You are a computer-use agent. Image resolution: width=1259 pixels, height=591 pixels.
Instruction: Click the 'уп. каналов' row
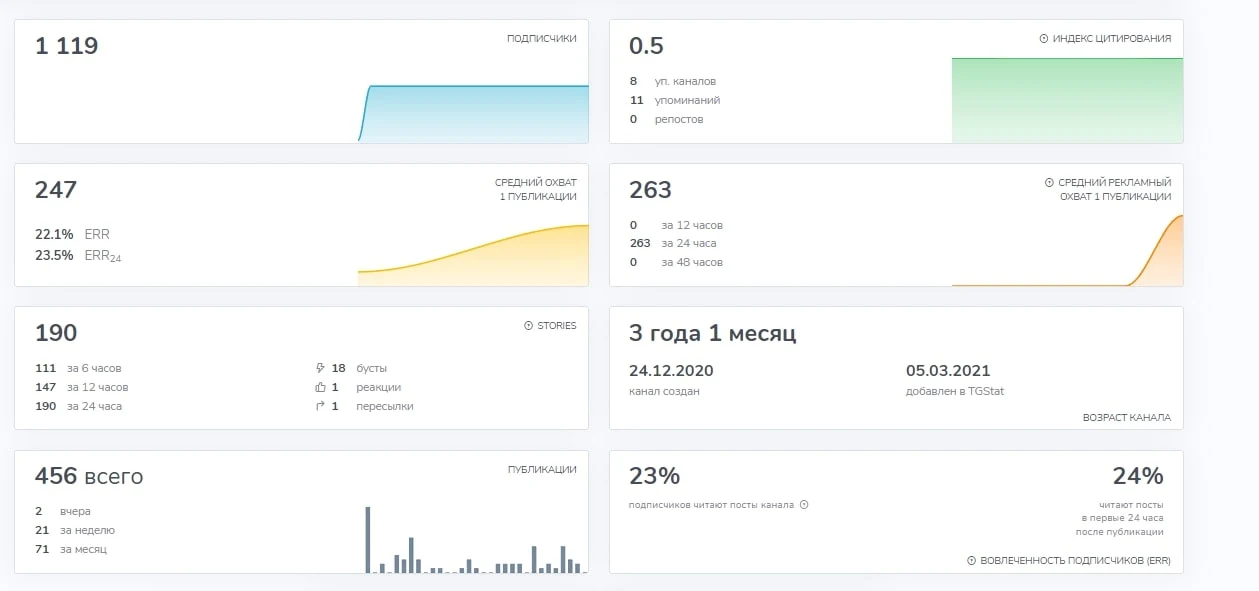point(672,81)
